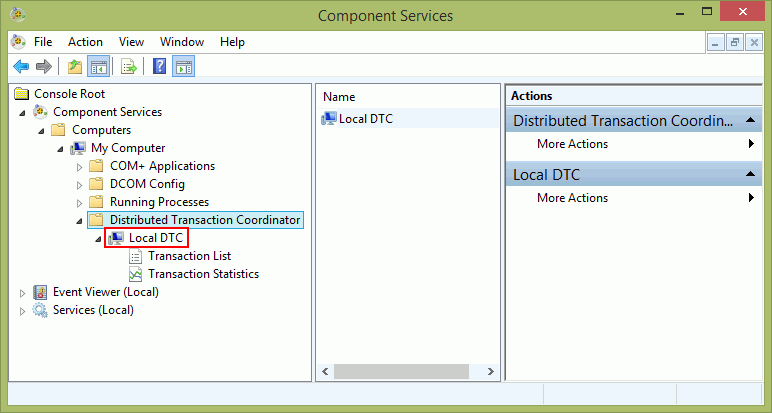Collapse the Distributed Transaction Coordinator section in Actions
This screenshot has width=772, height=413.
(x=750, y=120)
